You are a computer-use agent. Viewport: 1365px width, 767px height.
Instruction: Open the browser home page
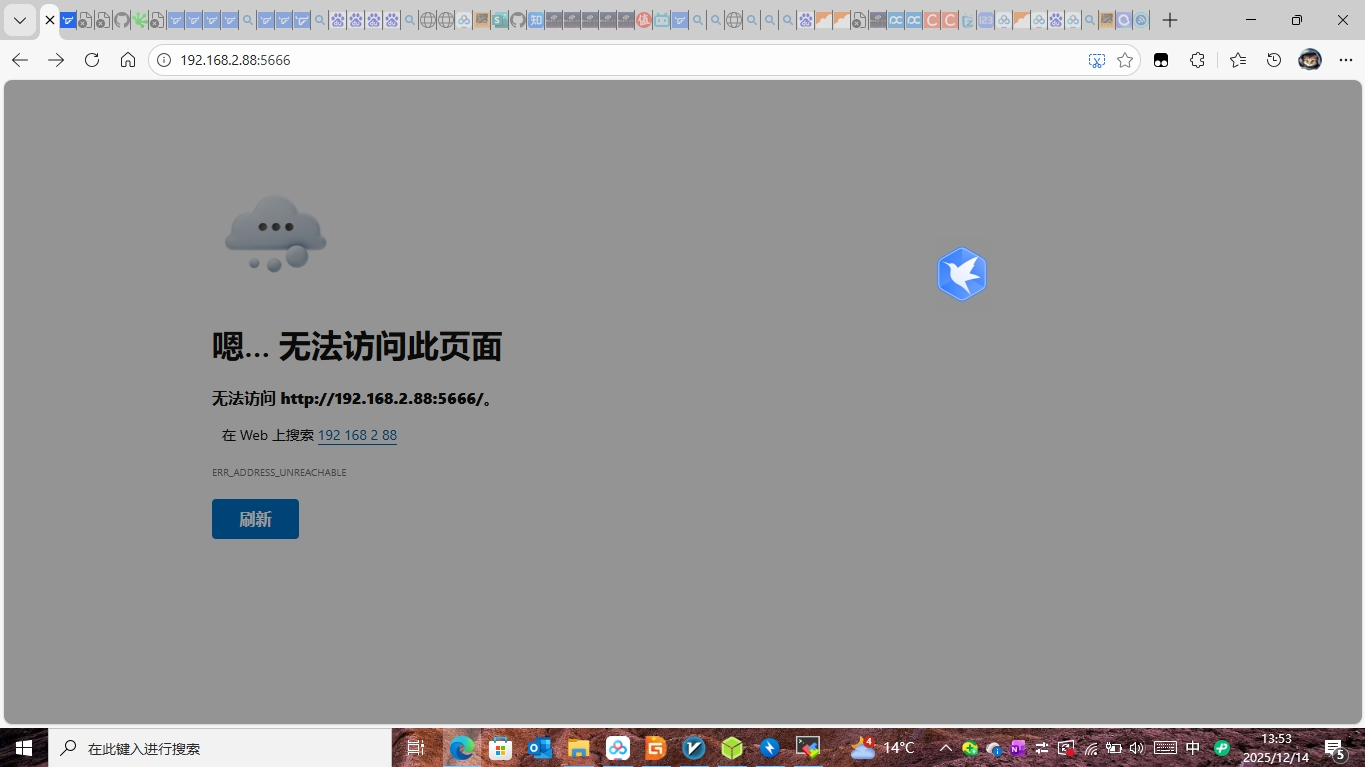[128, 60]
